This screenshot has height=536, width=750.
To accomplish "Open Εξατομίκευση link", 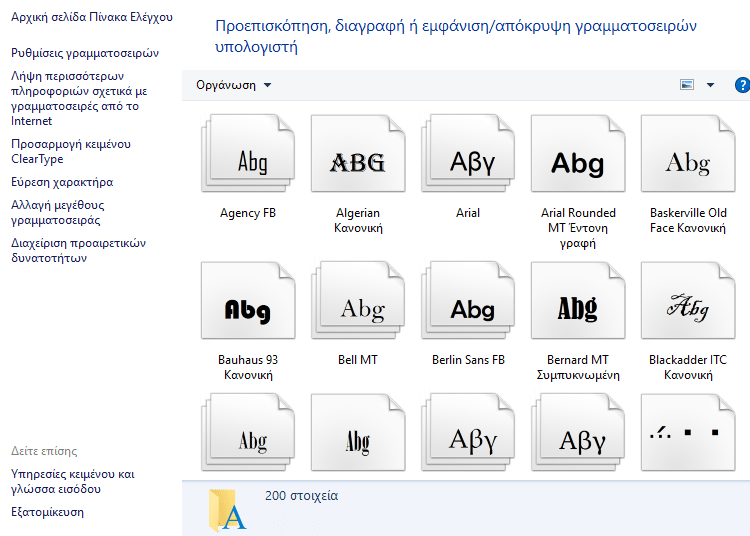I will 47,512.
